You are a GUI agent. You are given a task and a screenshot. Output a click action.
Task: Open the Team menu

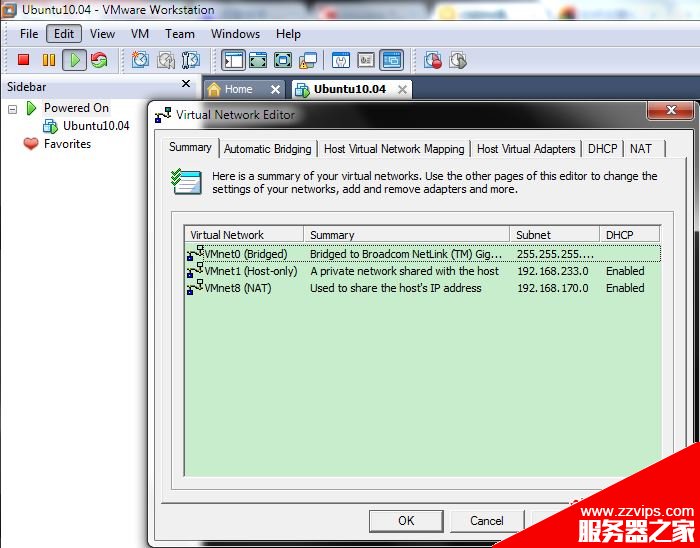(x=179, y=34)
